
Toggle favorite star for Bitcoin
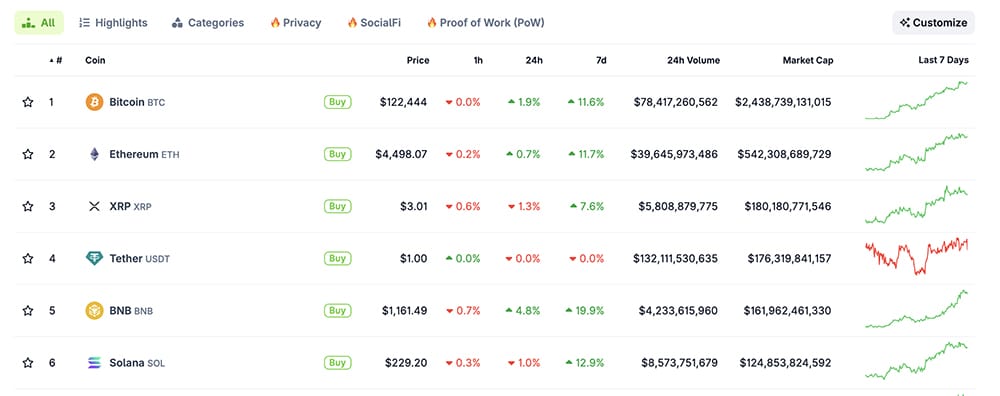click(27, 102)
